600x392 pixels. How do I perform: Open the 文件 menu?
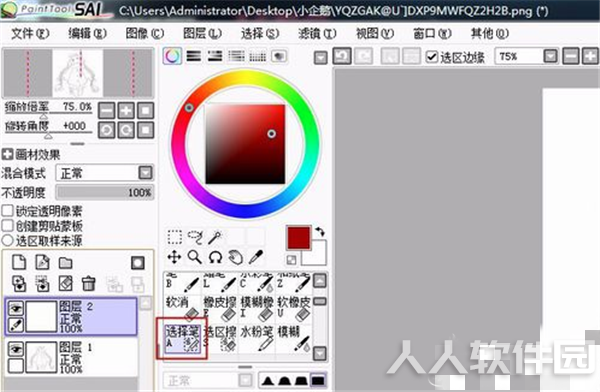tap(30, 34)
